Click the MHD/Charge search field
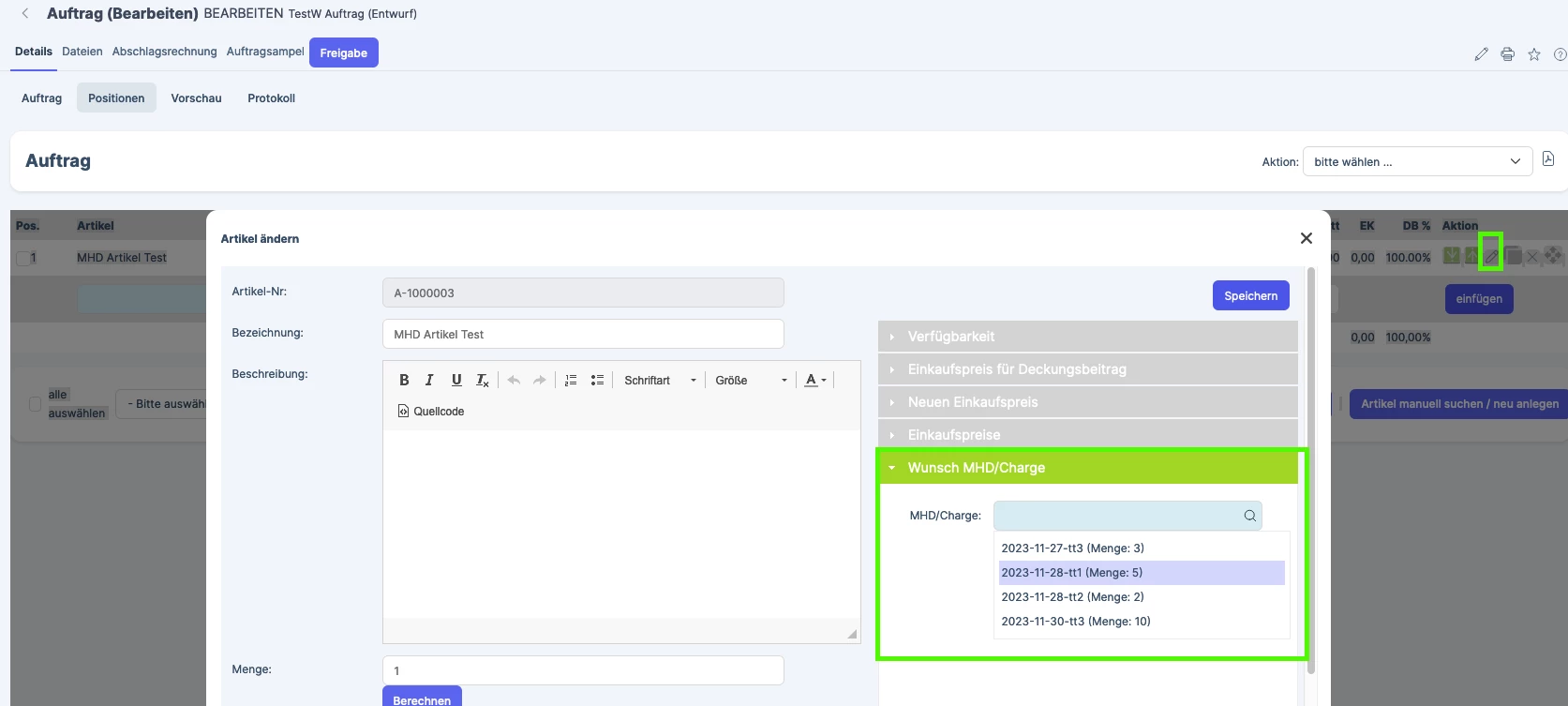This screenshot has width=1568, height=706. click(x=1127, y=516)
